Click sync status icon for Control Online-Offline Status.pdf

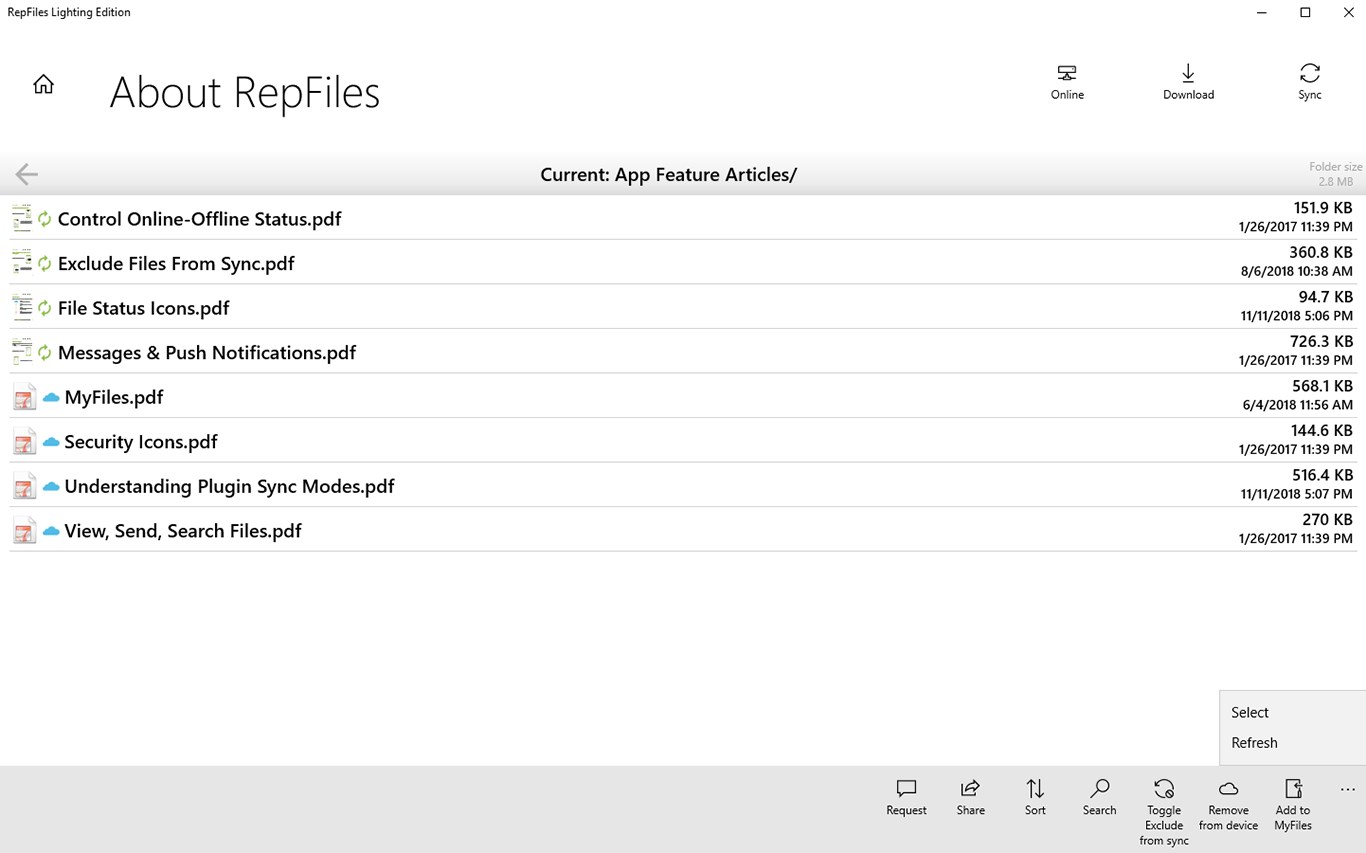[44, 218]
